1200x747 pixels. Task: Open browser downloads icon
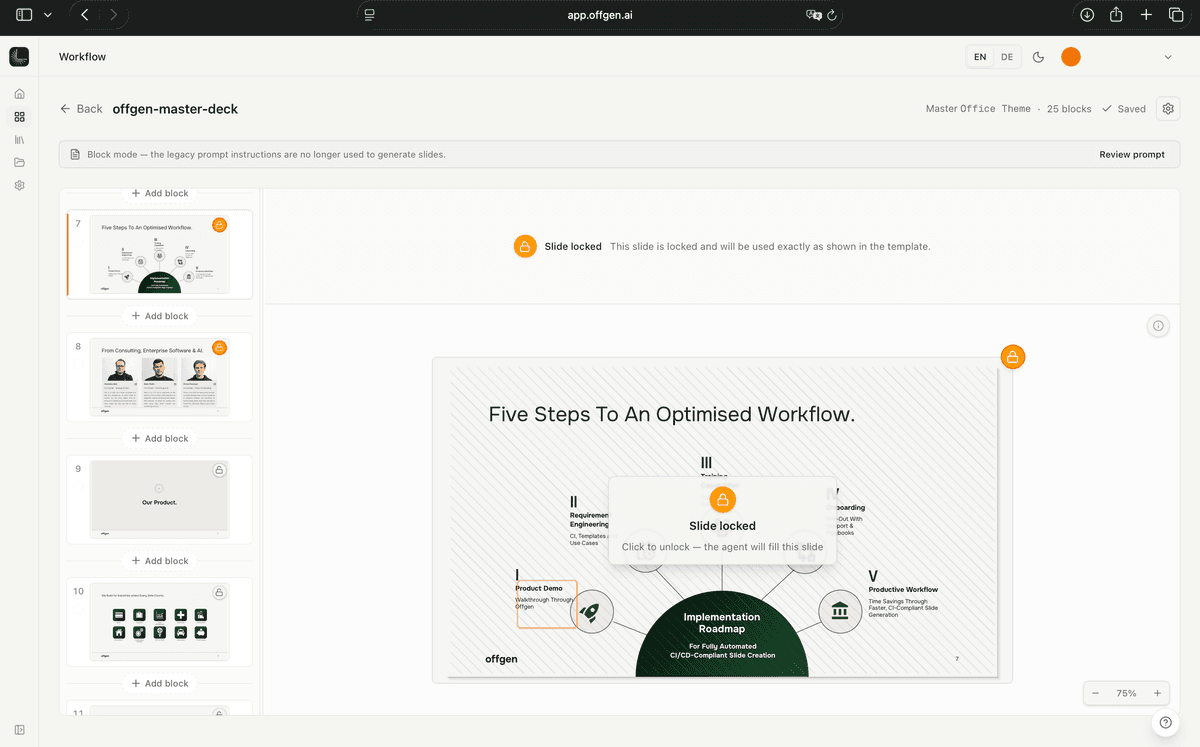click(x=1087, y=15)
